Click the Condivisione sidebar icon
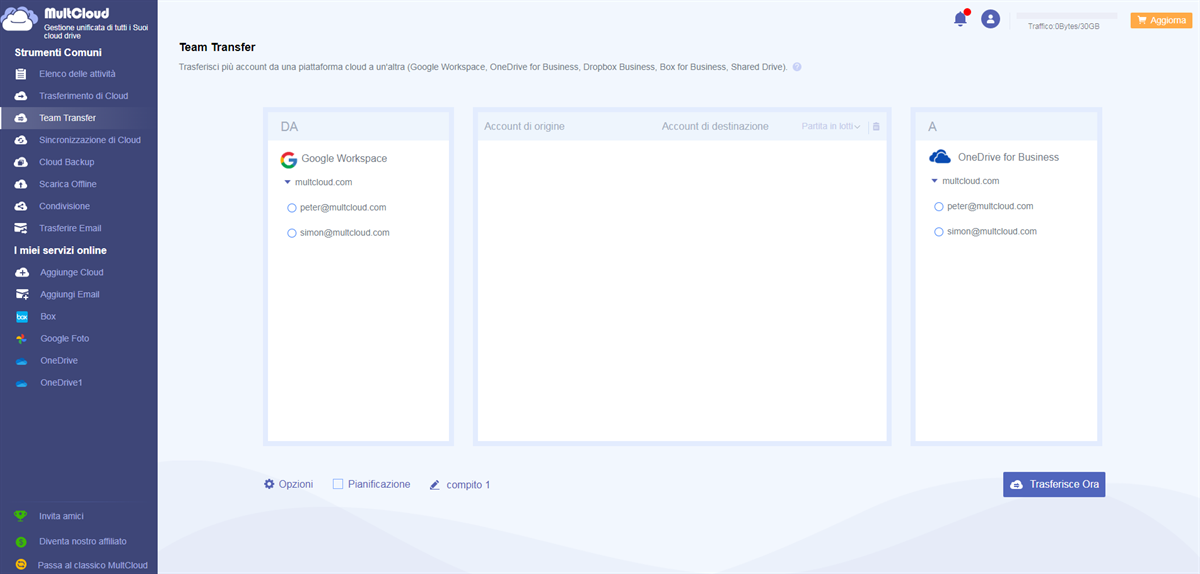1200x574 pixels. (x=21, y=206)
